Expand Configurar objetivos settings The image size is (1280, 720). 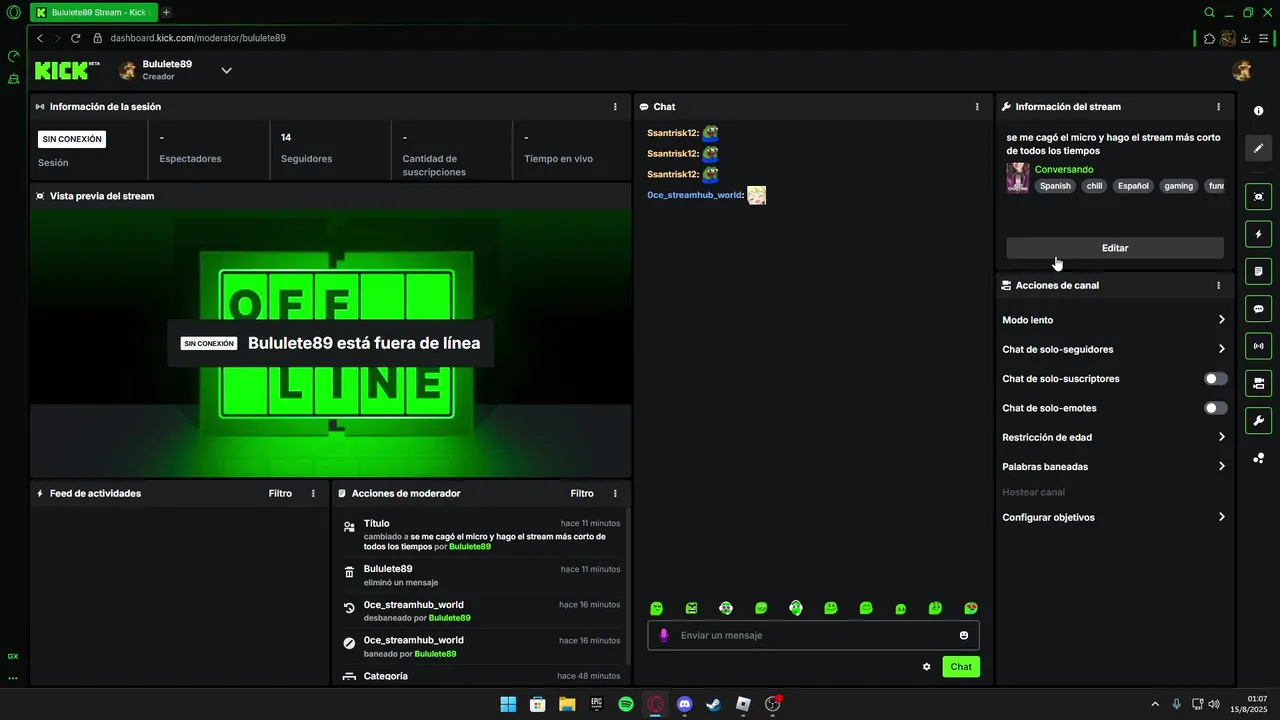[x=1114, y=517]
